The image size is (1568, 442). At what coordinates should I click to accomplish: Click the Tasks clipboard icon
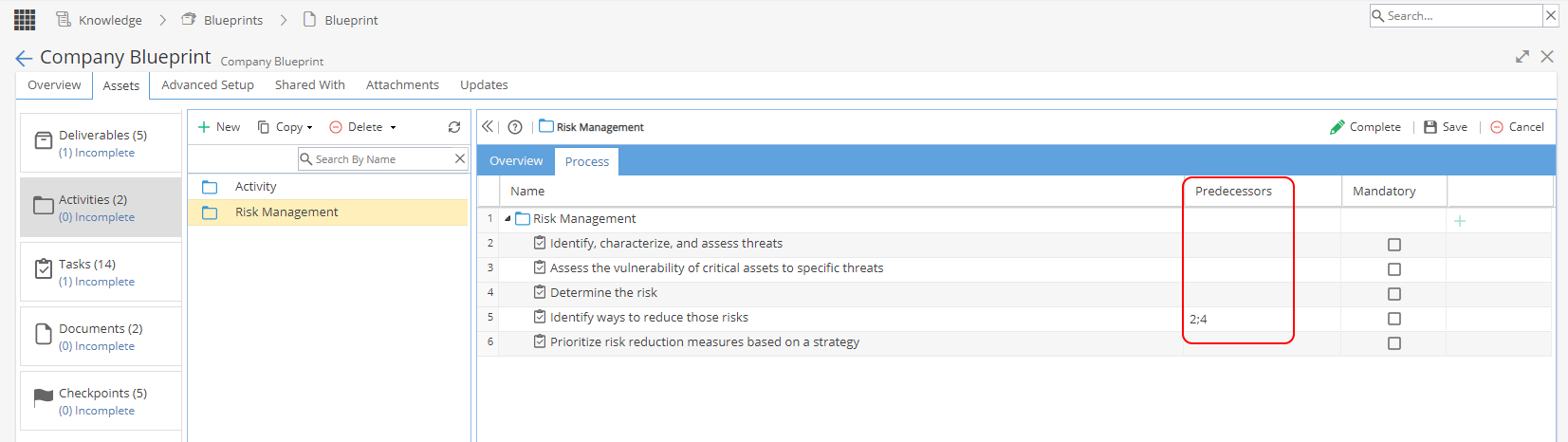[44, 268]
